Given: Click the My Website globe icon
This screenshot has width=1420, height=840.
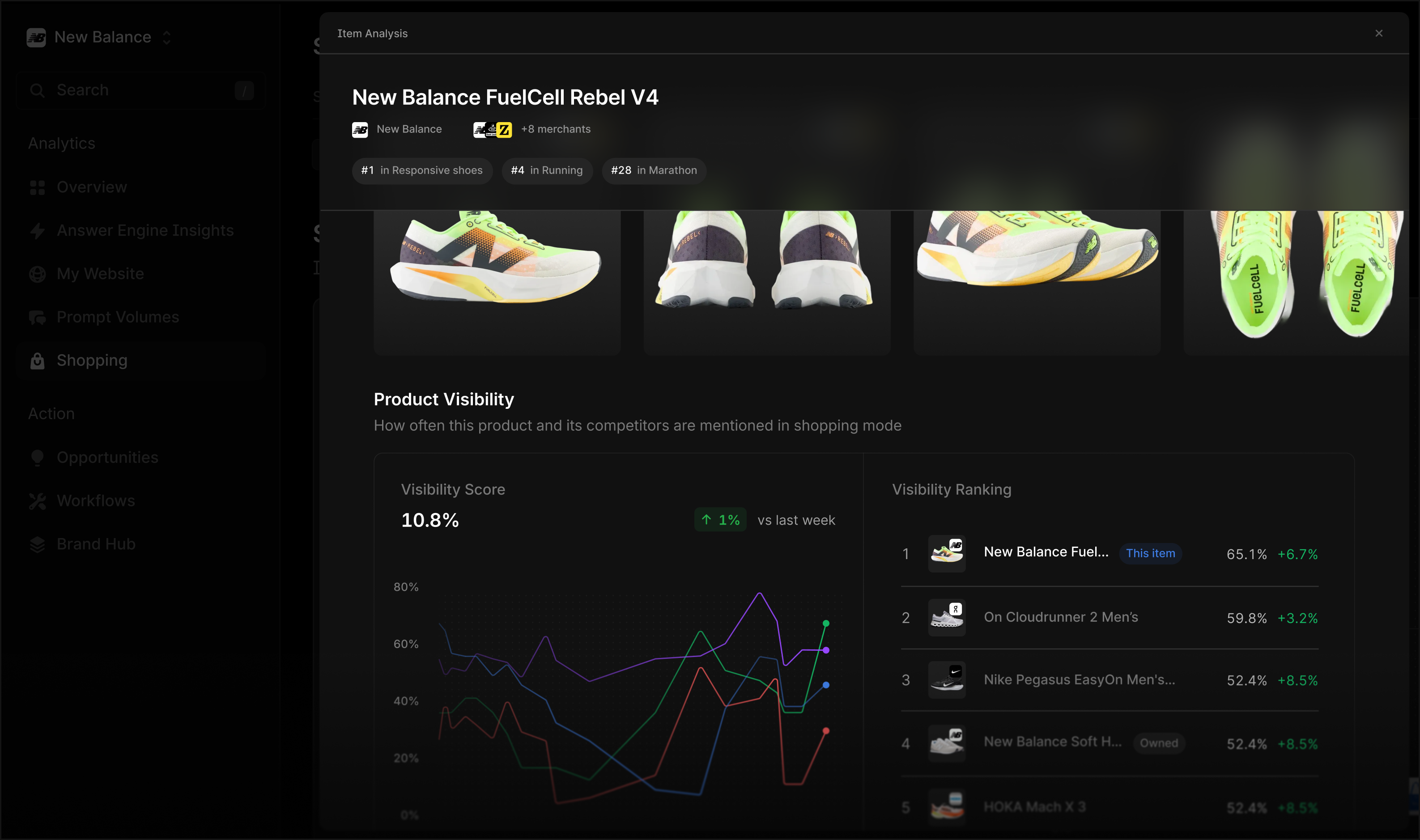Looking at the screenshot, I should 38,273.
